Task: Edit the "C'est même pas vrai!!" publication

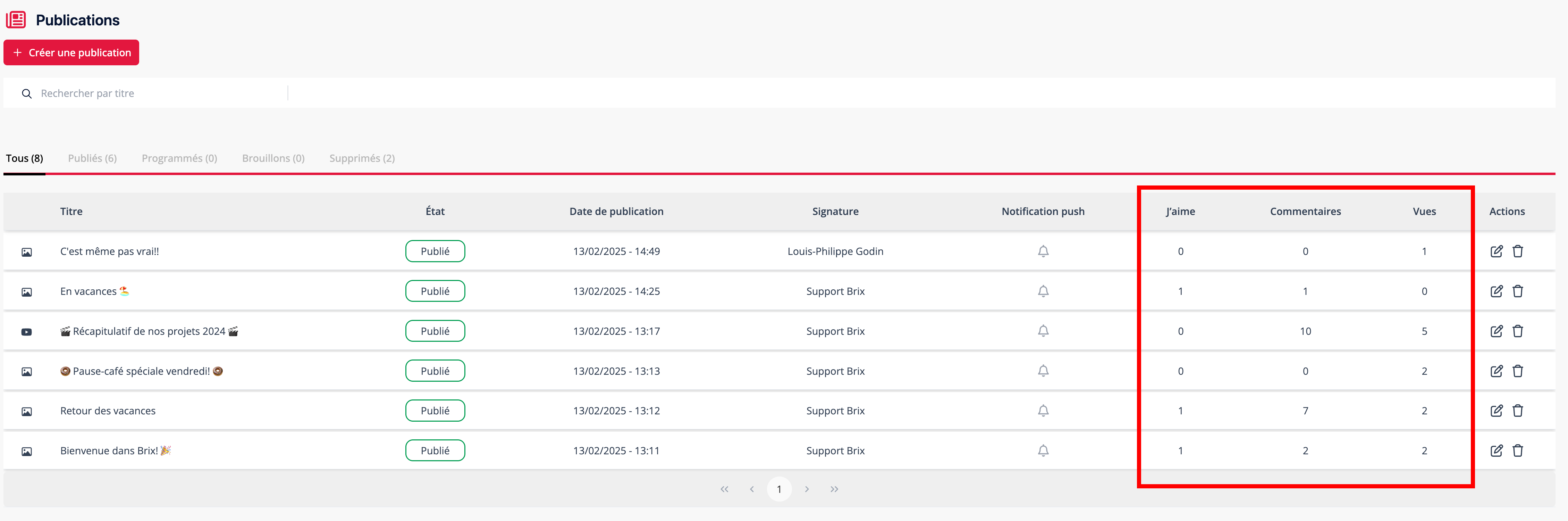Action: [x=1496, y=251]
